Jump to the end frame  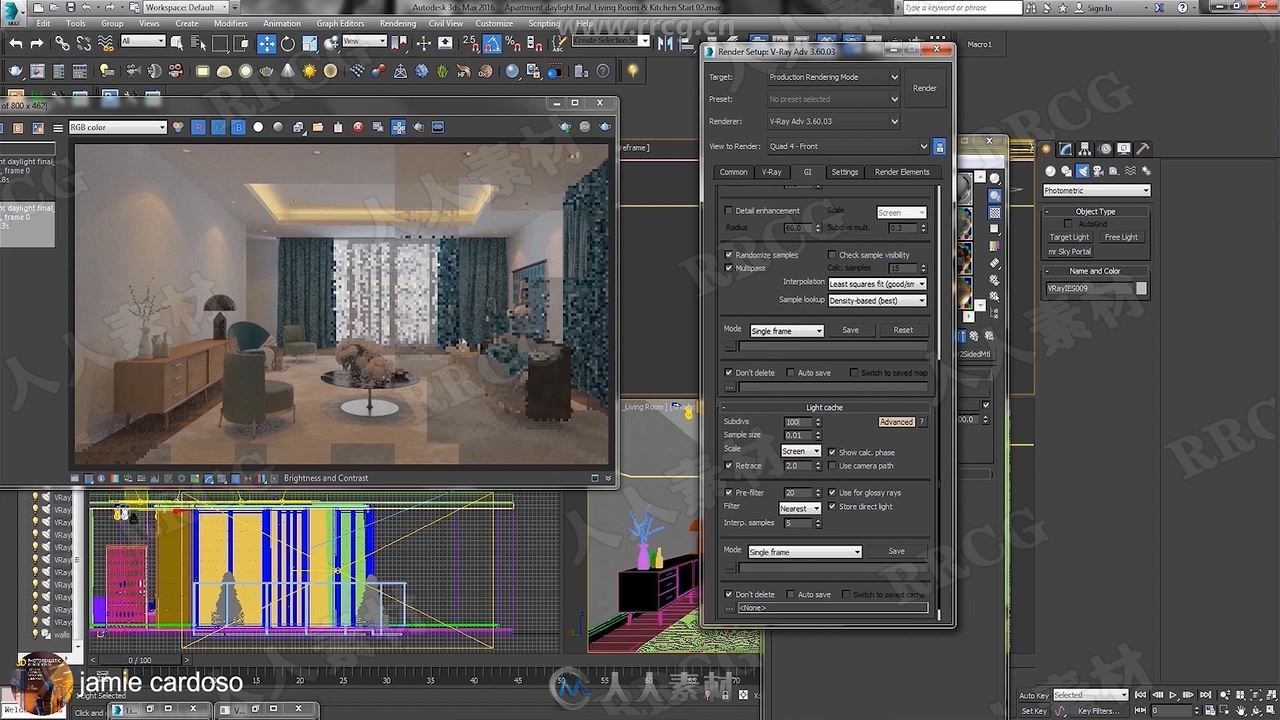point(1204,694)
